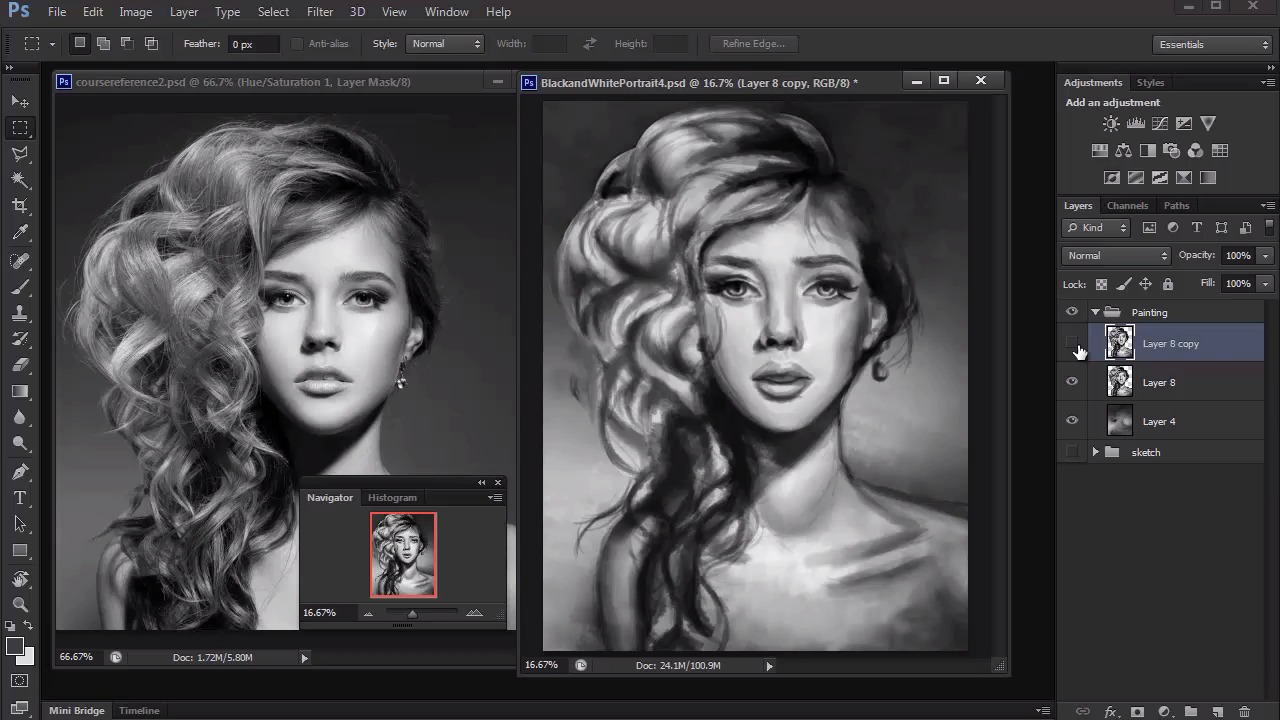Open the layer blend mode dropdown
Screen dimensions: 1280x720
point(1116,256)
